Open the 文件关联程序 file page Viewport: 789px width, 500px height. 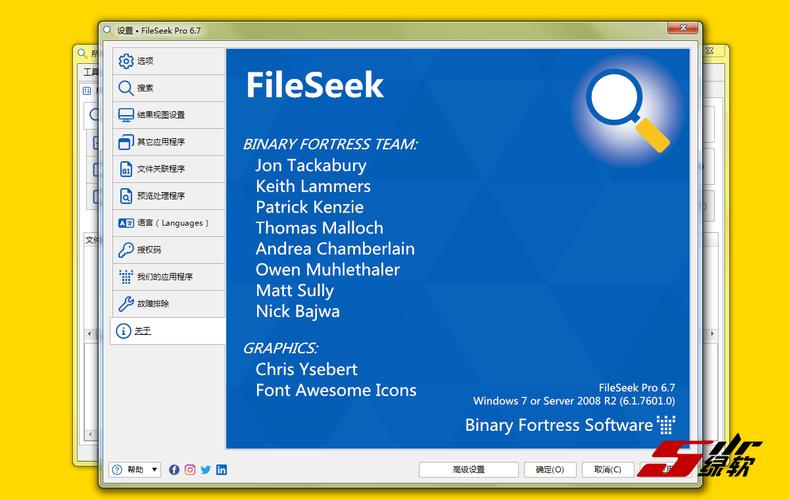(169, 169)
